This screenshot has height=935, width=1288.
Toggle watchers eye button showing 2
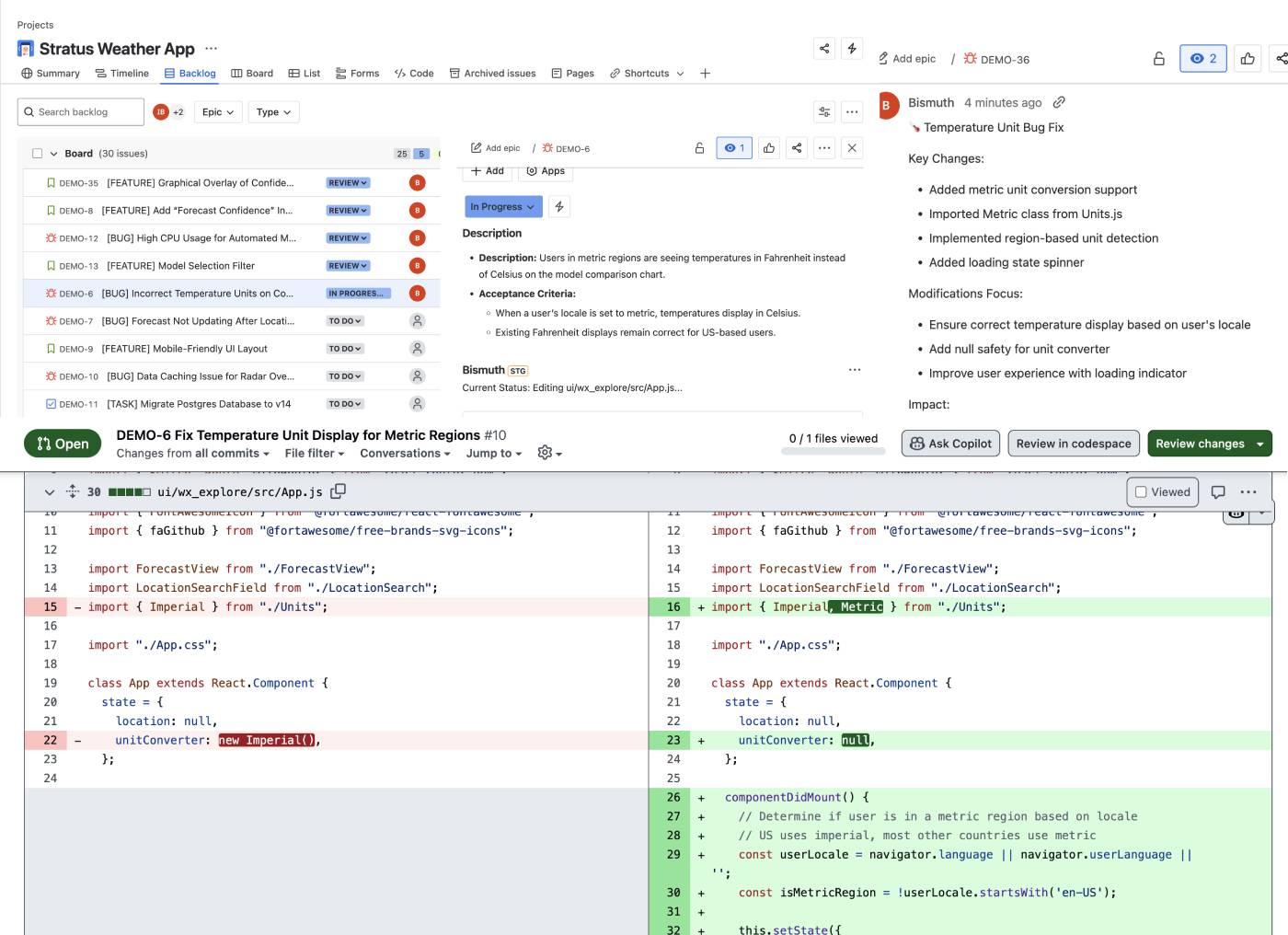[x=1203, y=59]
